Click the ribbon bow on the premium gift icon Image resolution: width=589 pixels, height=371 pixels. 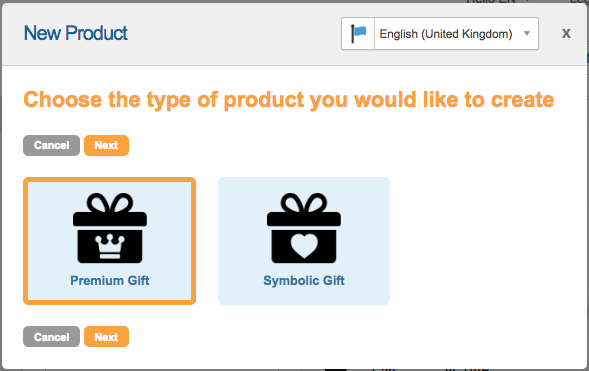[x=110, y=203]
